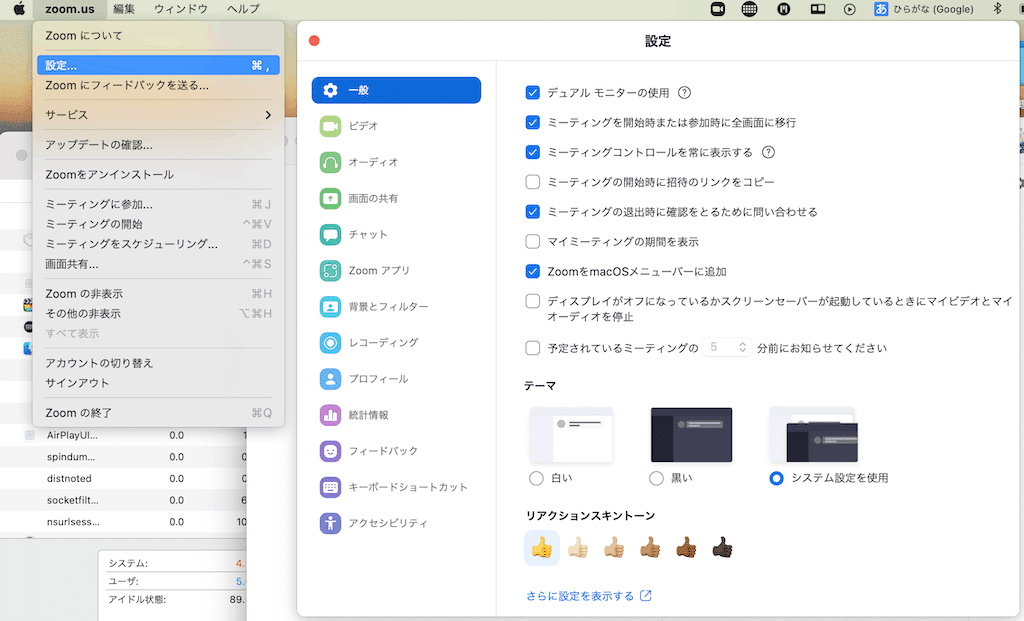
Task: Open the フィードバック smiley icon
Action: pos(330,451)
